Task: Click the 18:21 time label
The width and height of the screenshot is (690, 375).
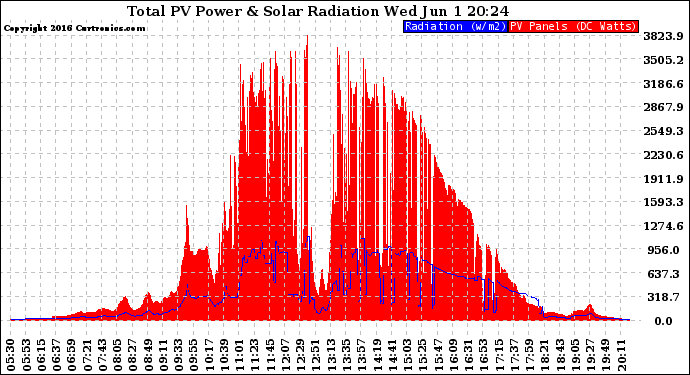Action: point(544,355)
